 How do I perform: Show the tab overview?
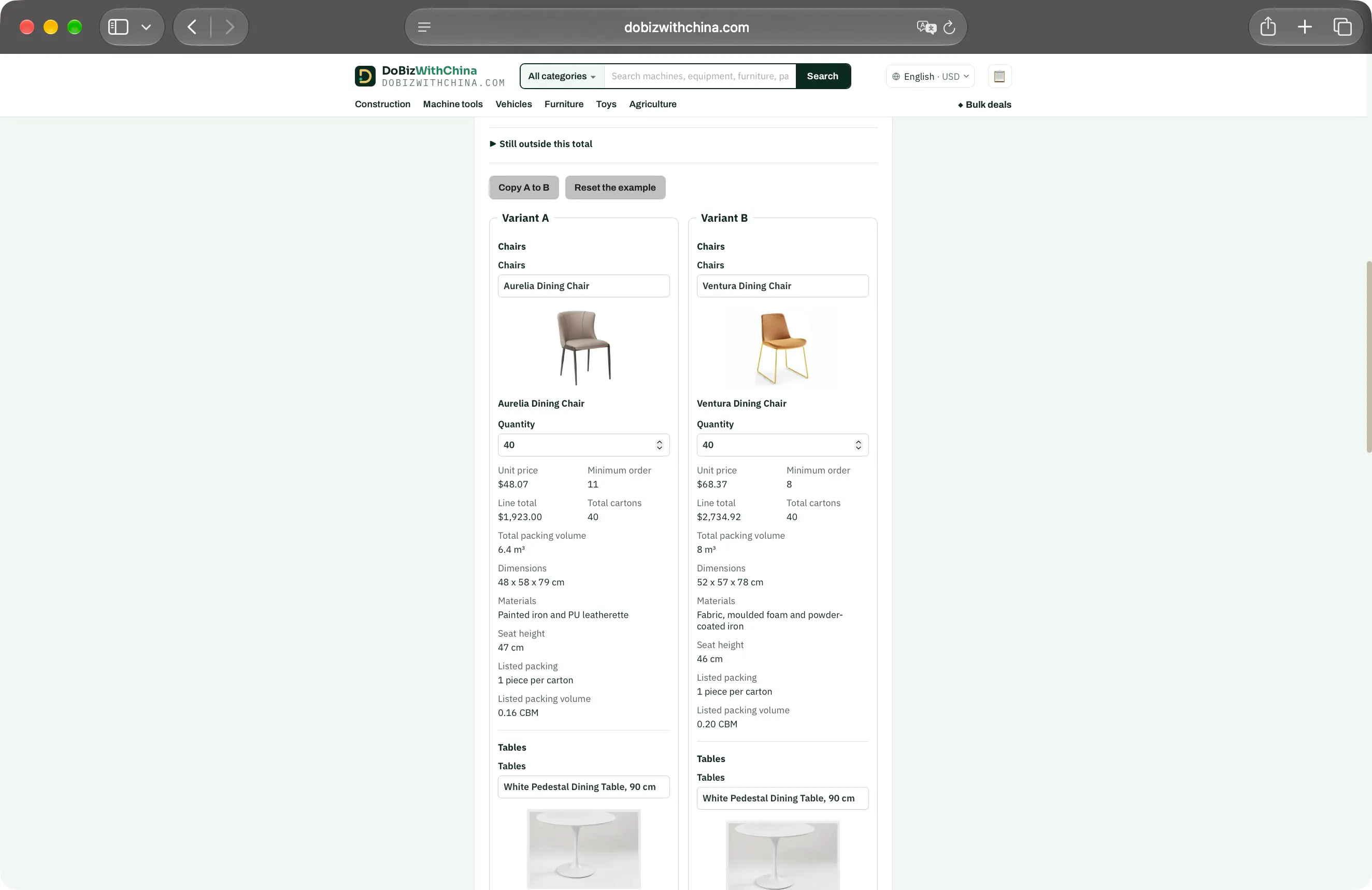[x=1342, y=26]
